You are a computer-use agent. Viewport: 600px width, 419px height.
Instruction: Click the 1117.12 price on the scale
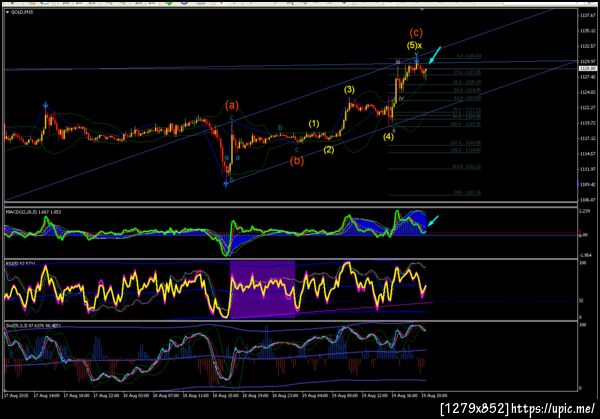pos(587,139)
